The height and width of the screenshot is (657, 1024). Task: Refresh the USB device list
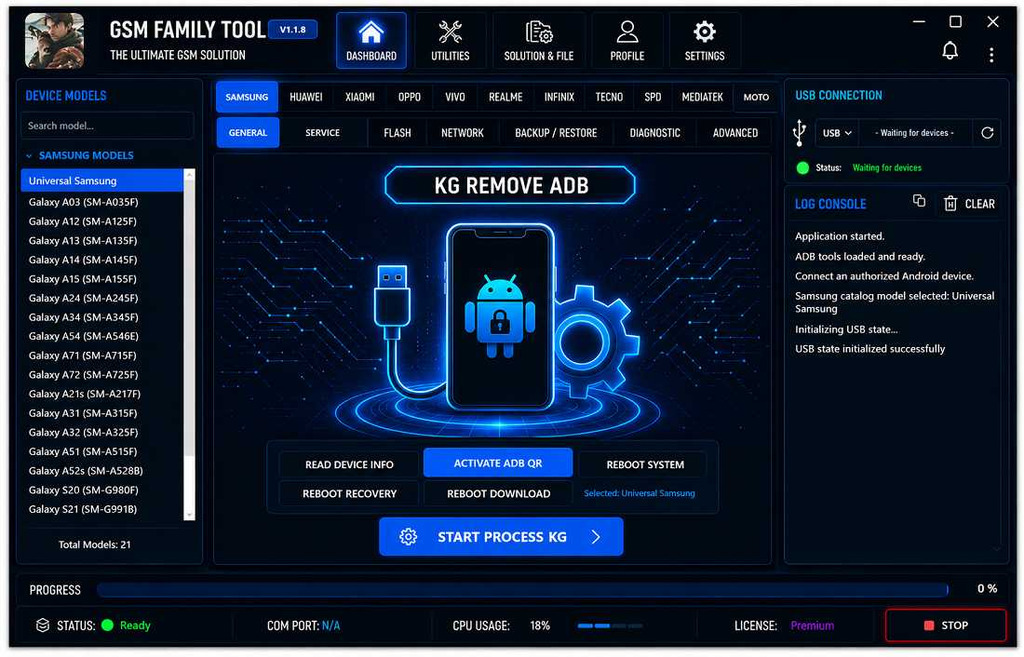pyautogui.click(x=987, y=133)
